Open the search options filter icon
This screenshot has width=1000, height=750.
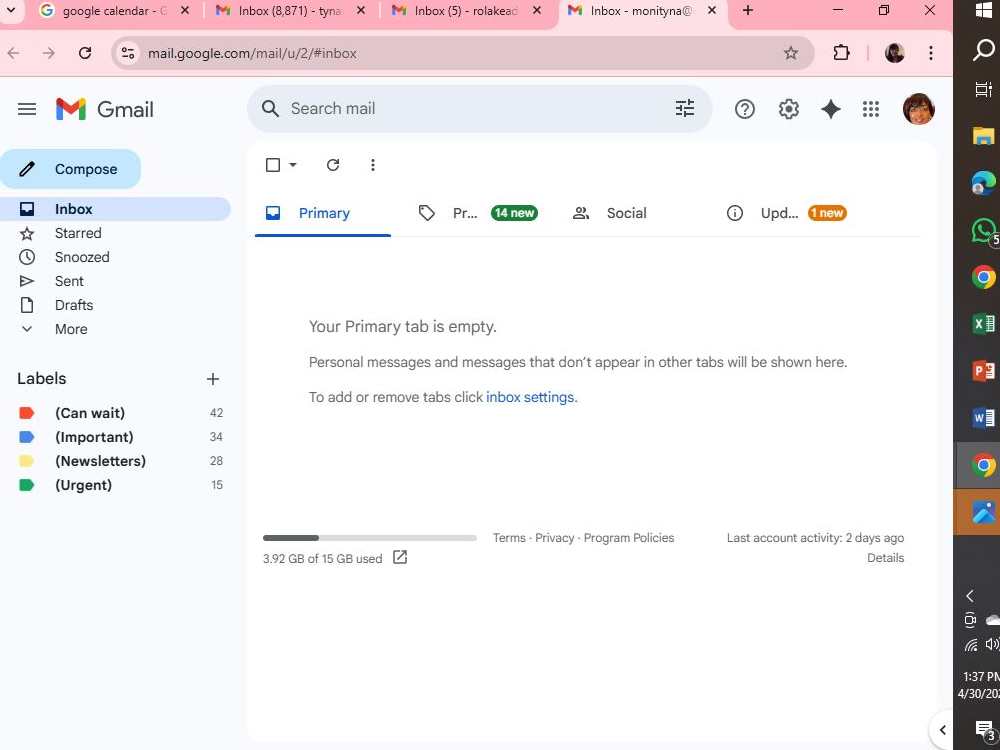(684, 108)
